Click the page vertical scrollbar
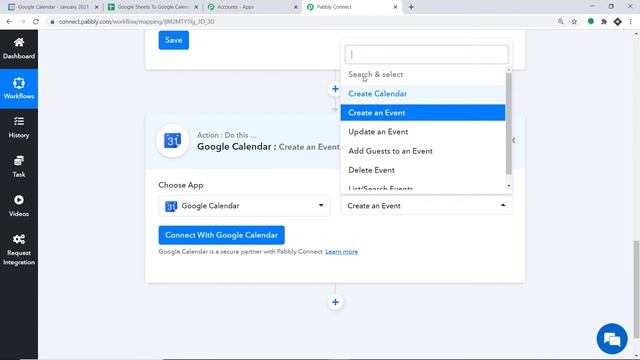 point(636,289)
